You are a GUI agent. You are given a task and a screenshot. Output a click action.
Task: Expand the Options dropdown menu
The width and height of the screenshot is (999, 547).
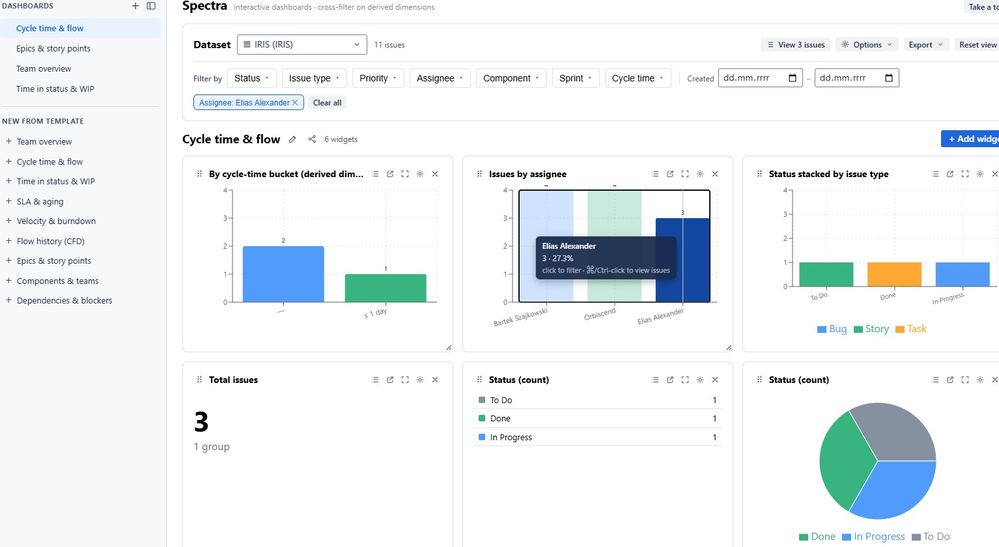(866, 45)
